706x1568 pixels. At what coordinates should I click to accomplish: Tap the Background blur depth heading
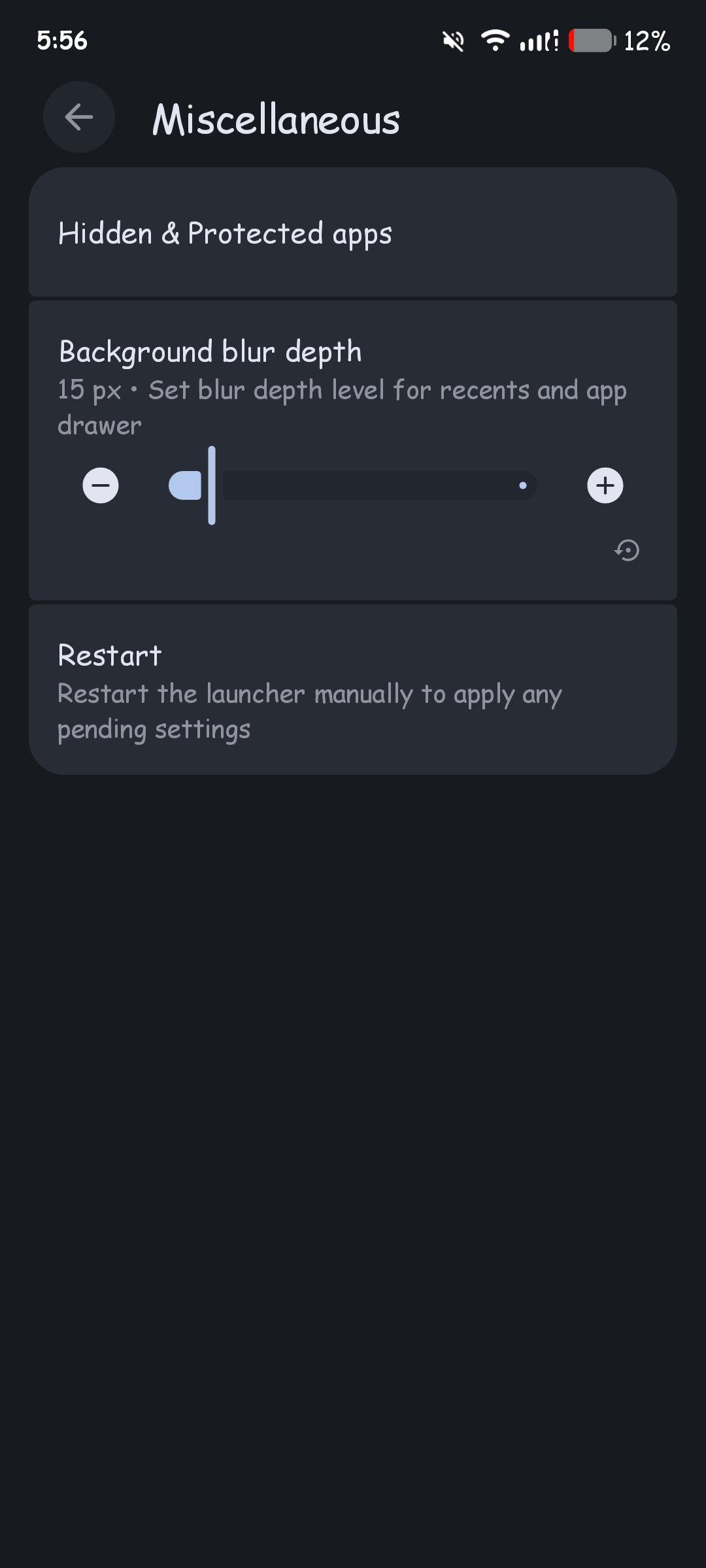pyautogui.click(x=210, y=351)
